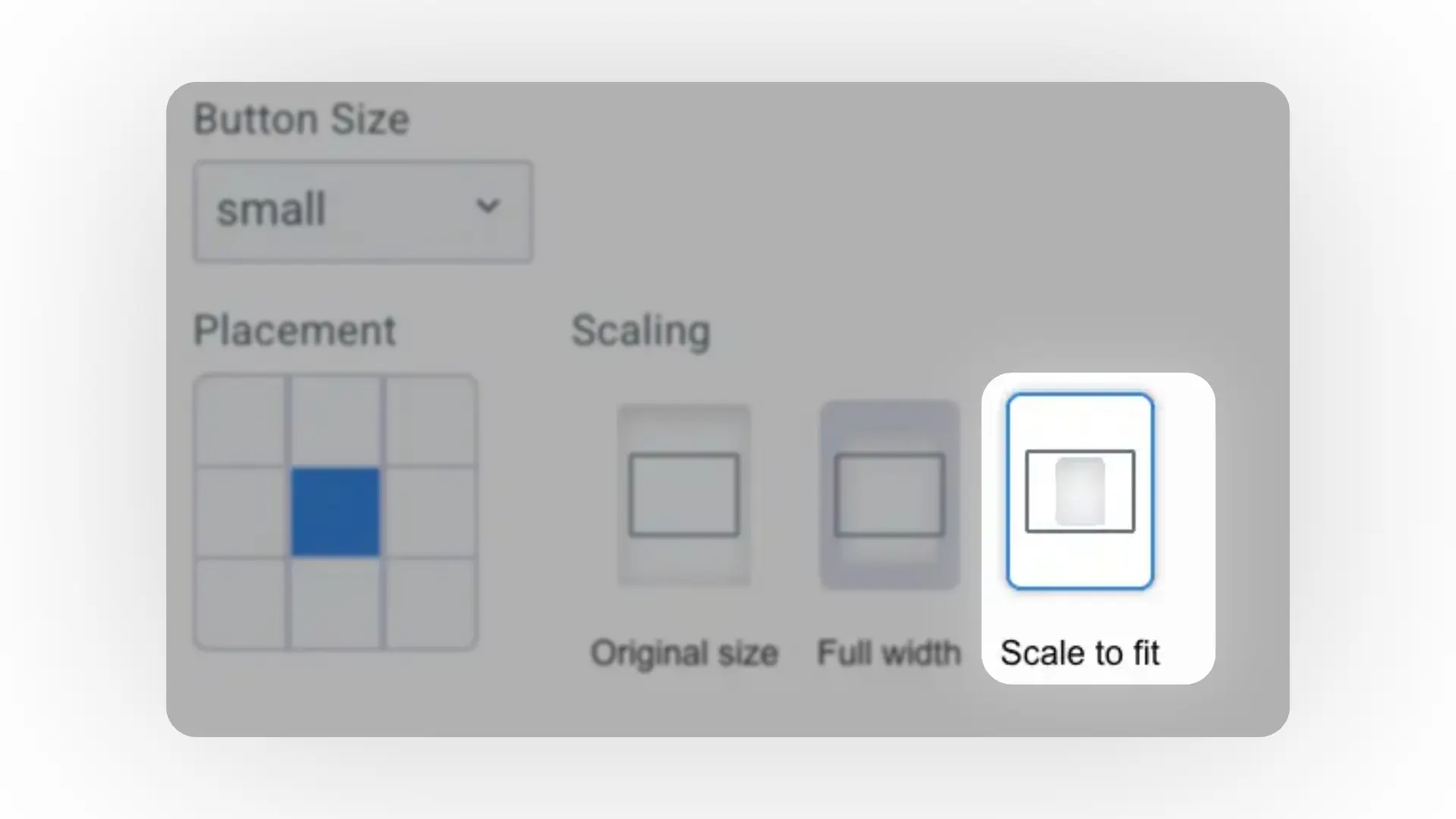Expand the size options showing small
Viewport: 1456px width, 819px height.
tap(362, 210)
